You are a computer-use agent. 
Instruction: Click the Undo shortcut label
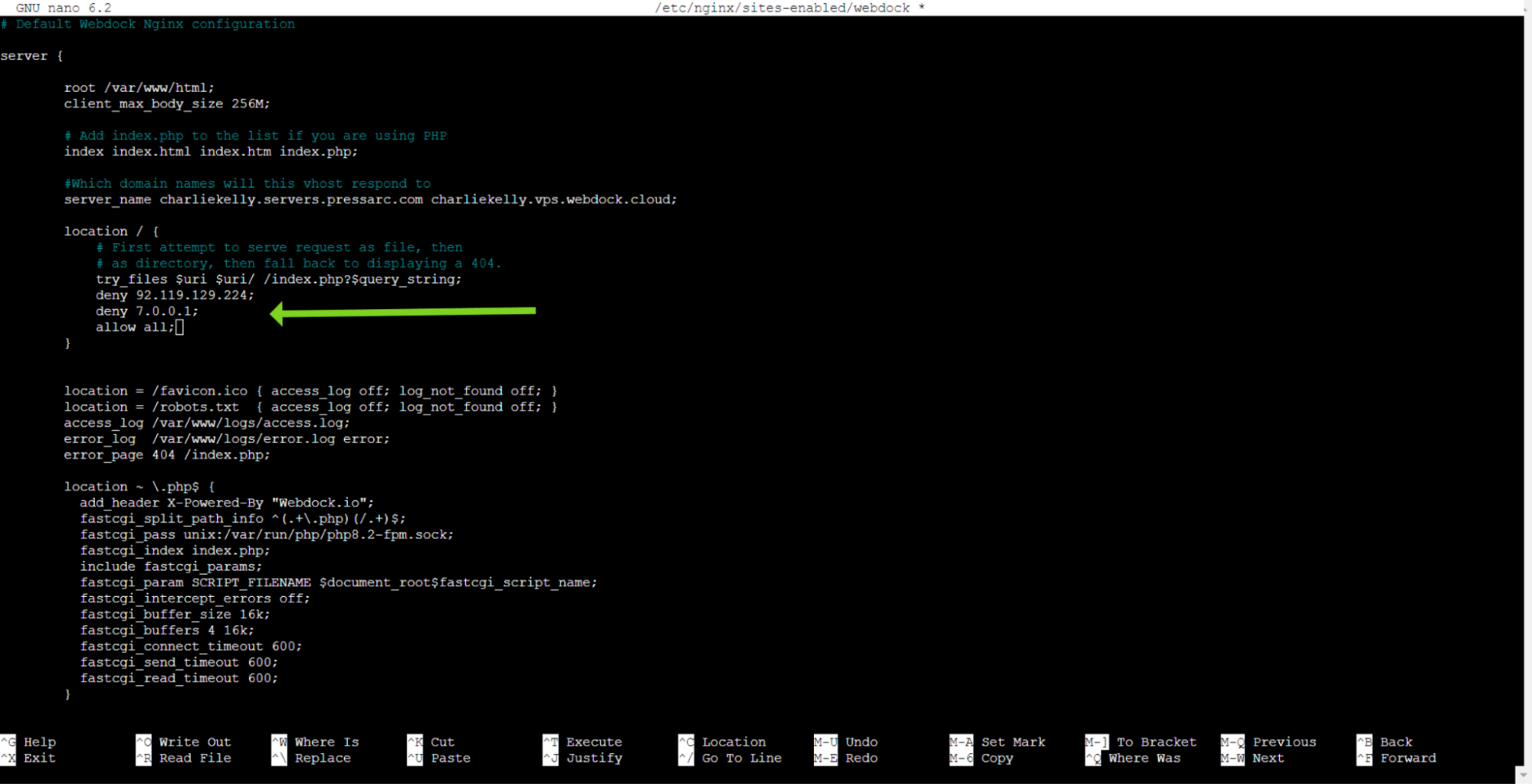click(861, 742)
